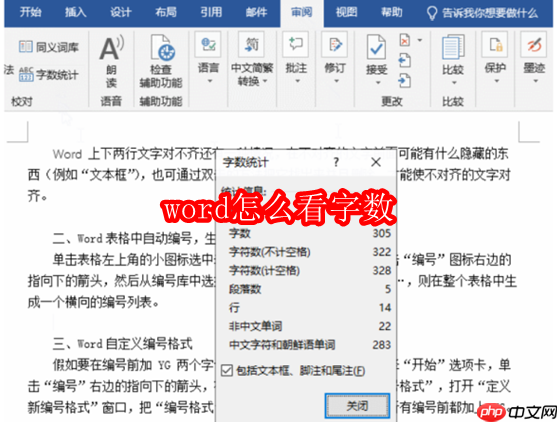
Task: Switch to the 插入 tab
Action: click(x=75, y=12)
